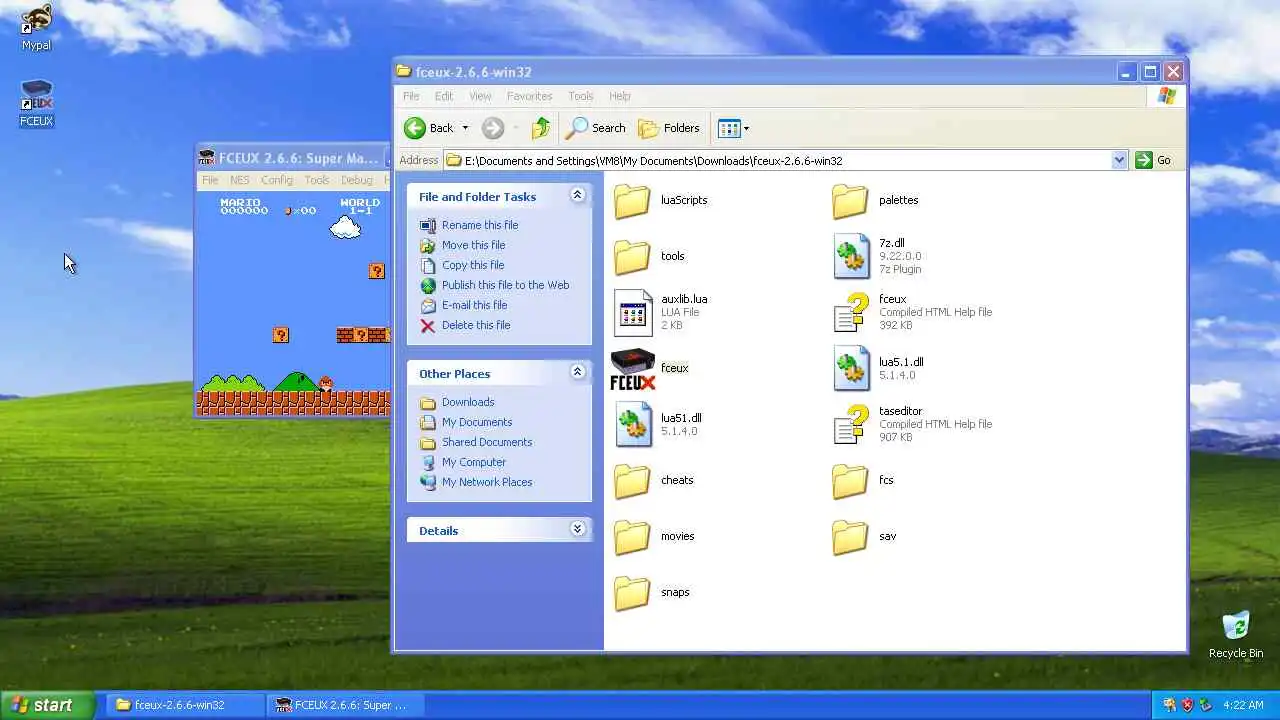This screenshot has height=720, width=1280.
Task: Click E-mail this file
Action: (x=474, y=305)
